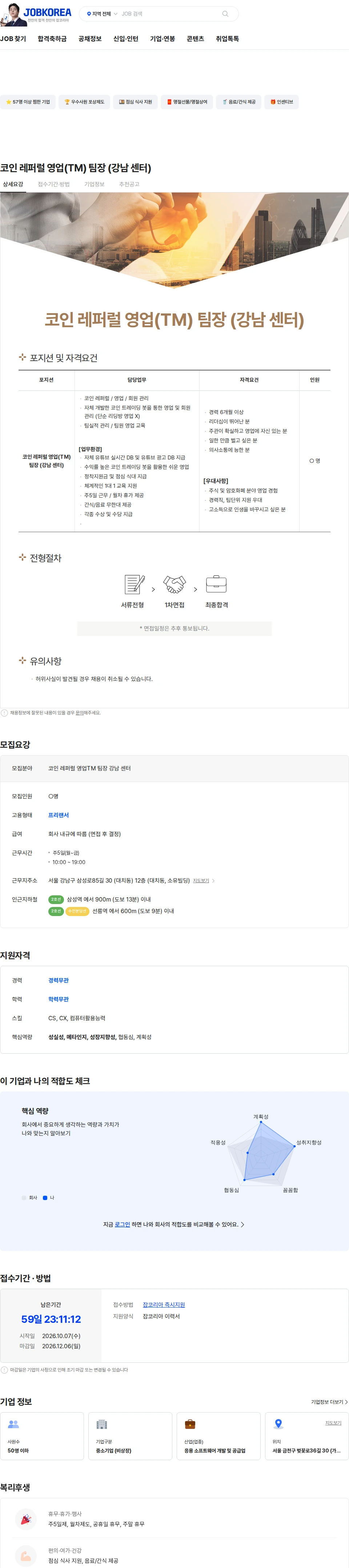
Task: Click the 사원수 people icon
Action: (13, 1424)
